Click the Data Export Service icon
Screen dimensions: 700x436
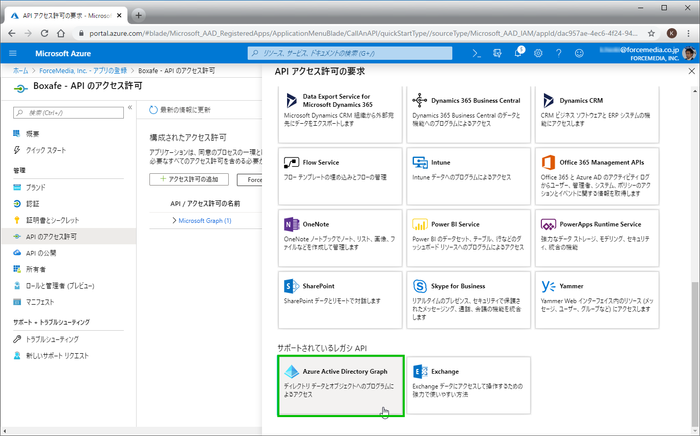pyautogui.click(x=292, y=100)
